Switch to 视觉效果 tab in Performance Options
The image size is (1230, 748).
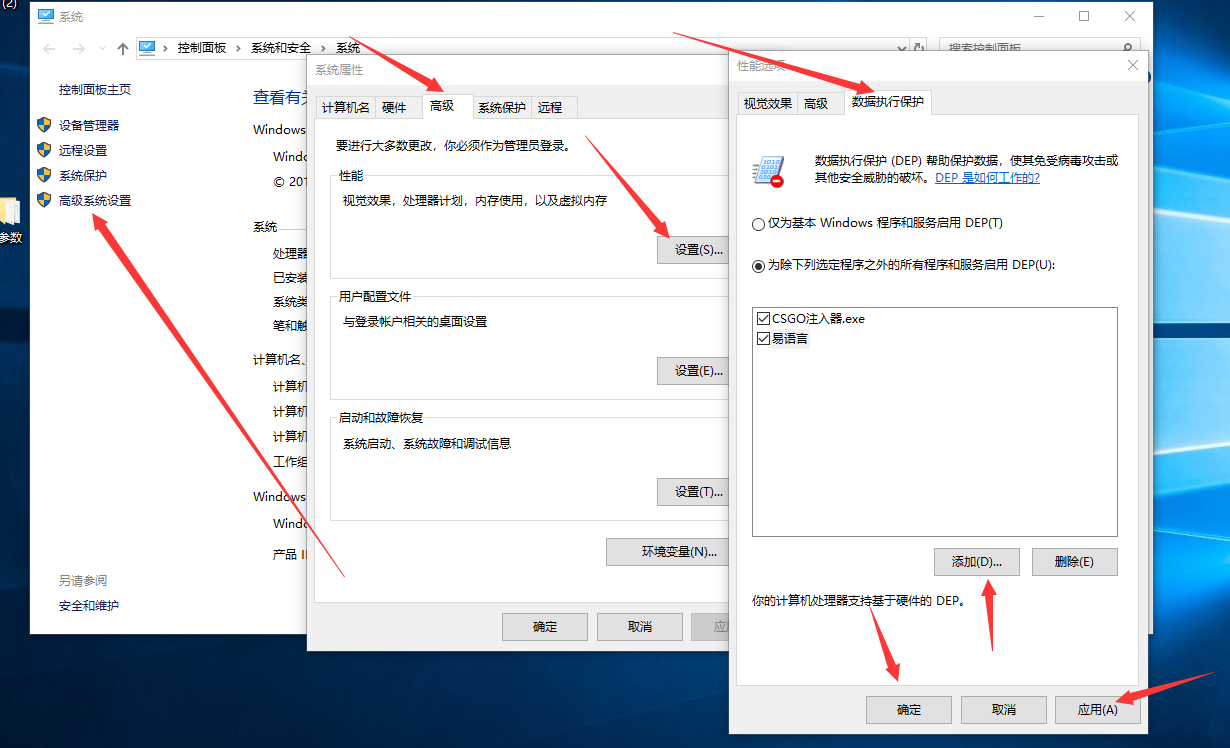(x=767, y=103)
